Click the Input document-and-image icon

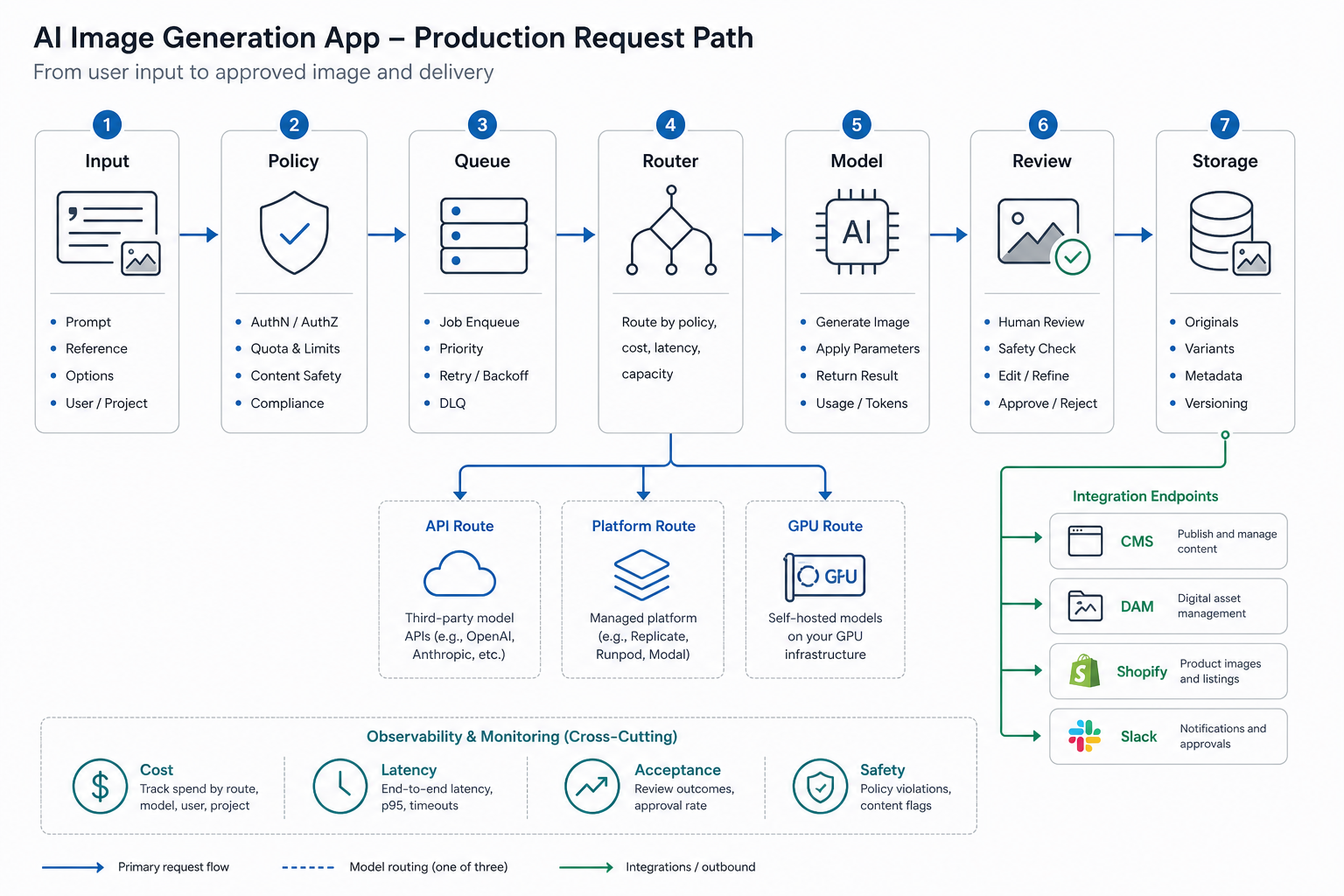[108, 233]
